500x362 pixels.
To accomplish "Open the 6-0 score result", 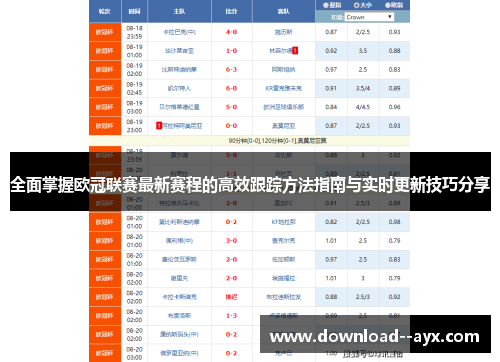I will [x=231, y=88].
